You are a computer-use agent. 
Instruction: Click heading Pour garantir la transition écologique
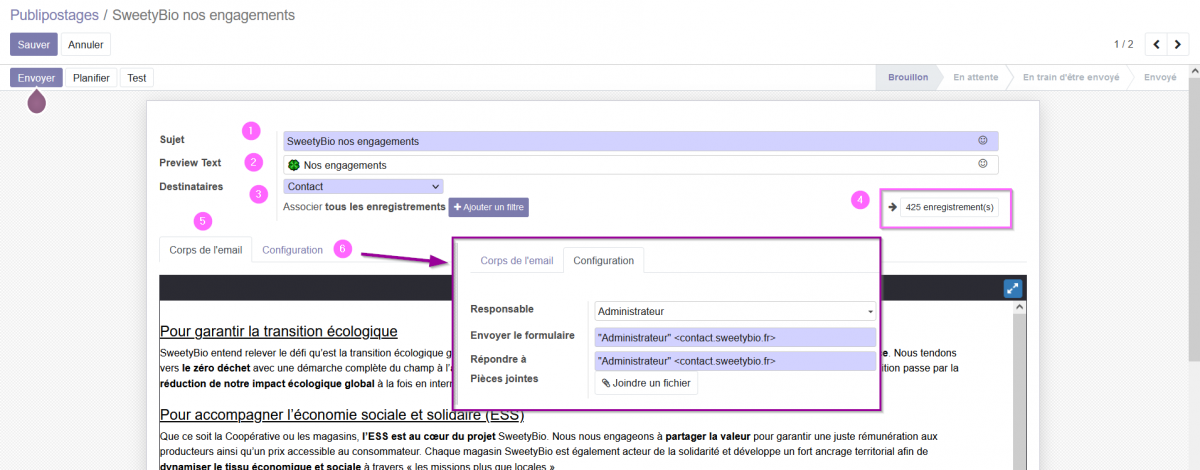tap(279, 331)
